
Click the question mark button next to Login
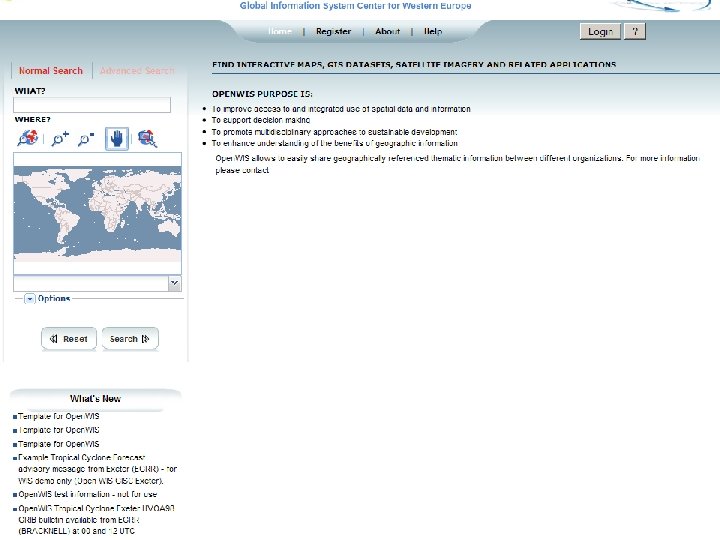click(x=635, y=32)
